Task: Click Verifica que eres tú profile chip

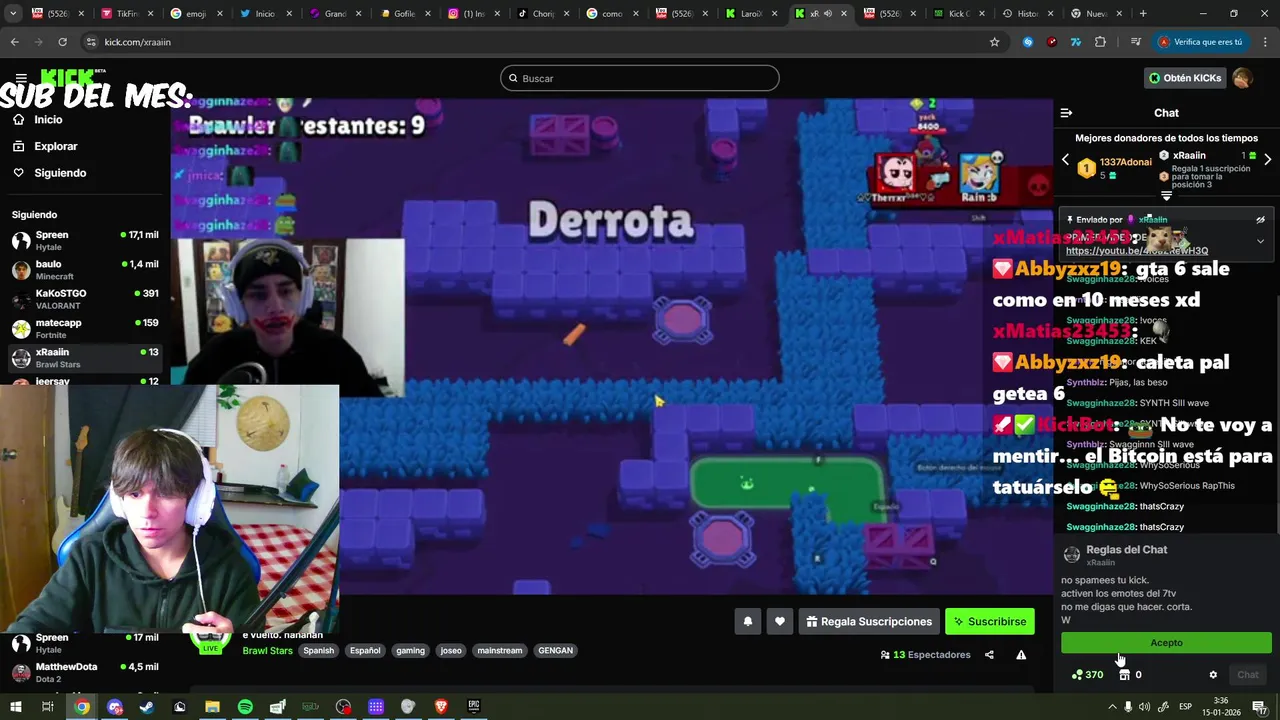Action: (1200, 42)
